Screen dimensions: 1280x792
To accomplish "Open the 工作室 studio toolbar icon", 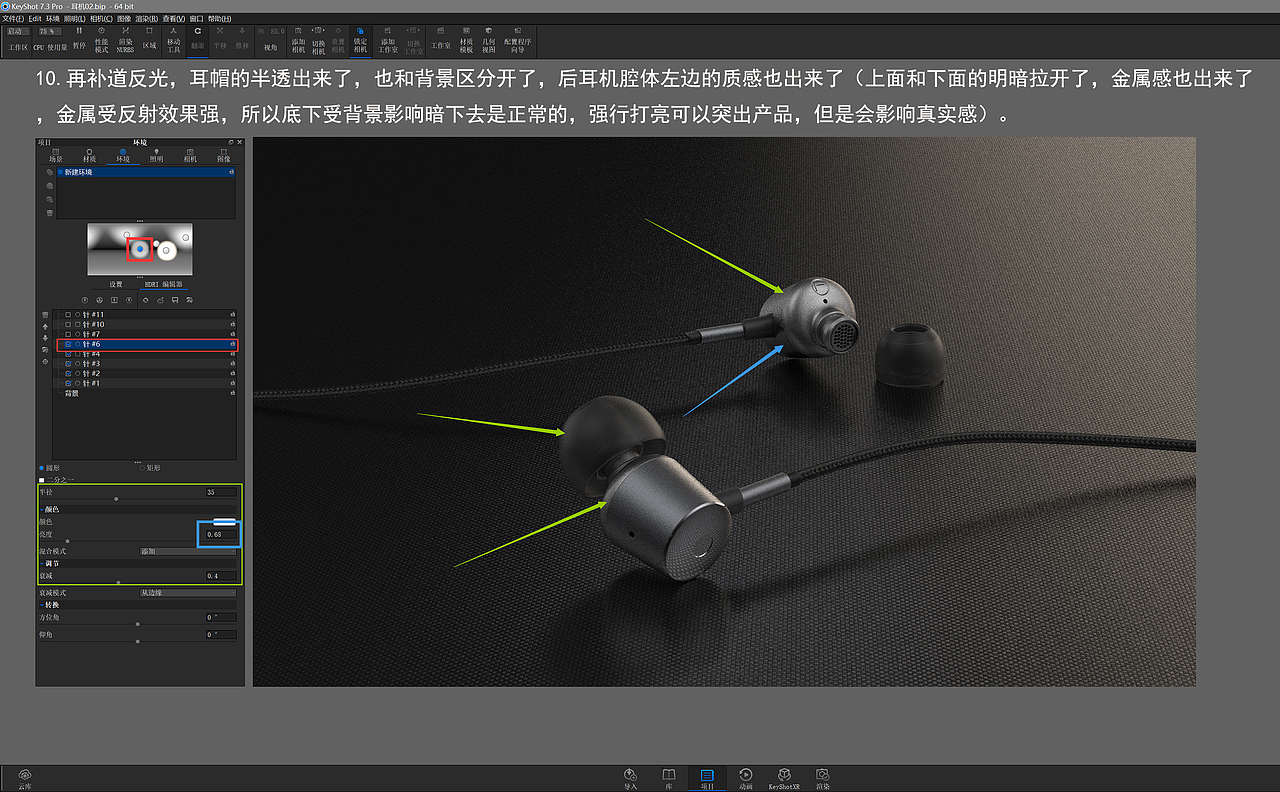I will point(440,38).
